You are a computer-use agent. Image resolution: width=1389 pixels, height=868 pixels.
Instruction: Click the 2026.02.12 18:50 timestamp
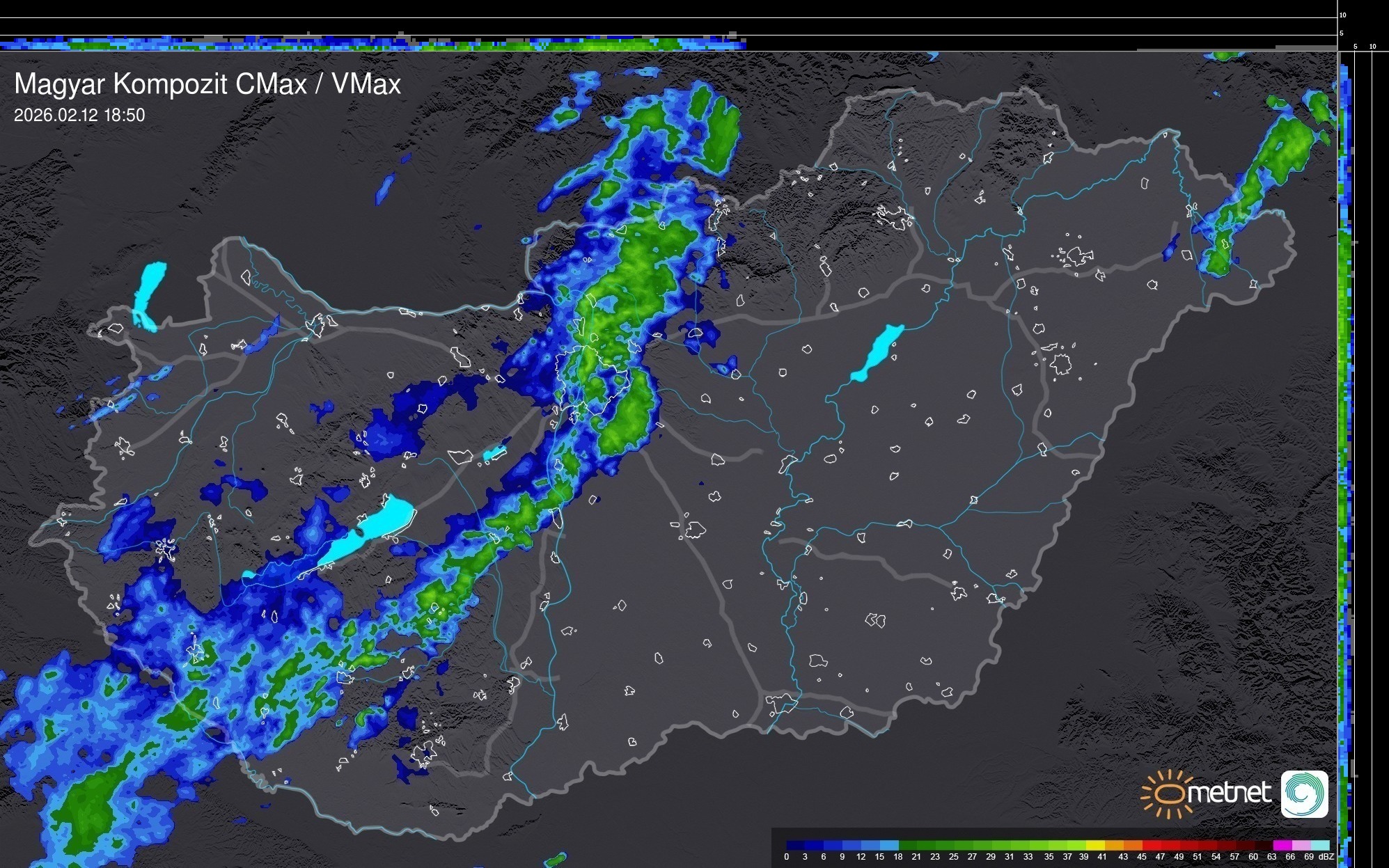tap(79, 116)
